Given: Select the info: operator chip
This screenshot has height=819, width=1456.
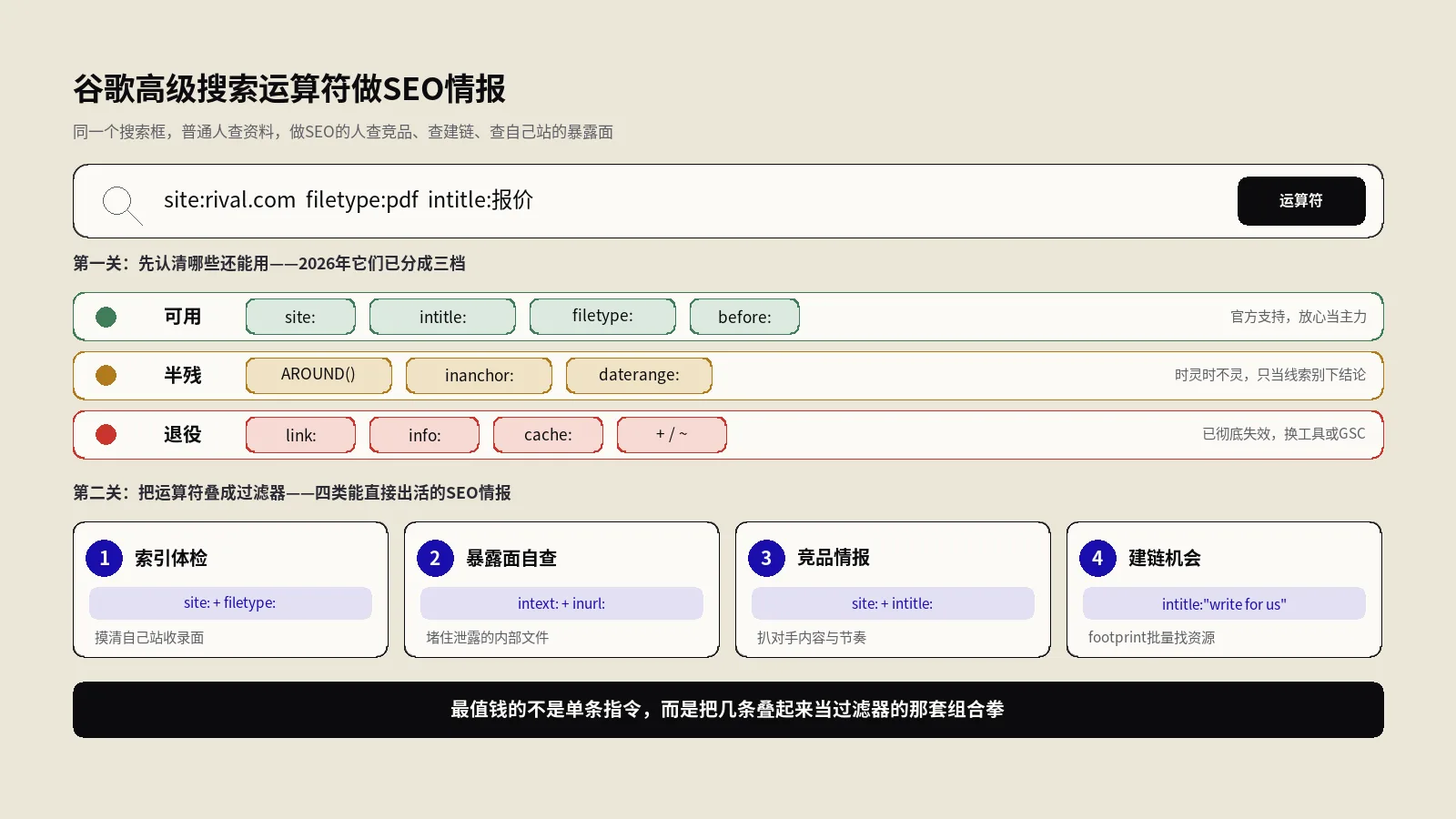Looking at the screenshot, I should pyautogui.click(x=424, y=435).
